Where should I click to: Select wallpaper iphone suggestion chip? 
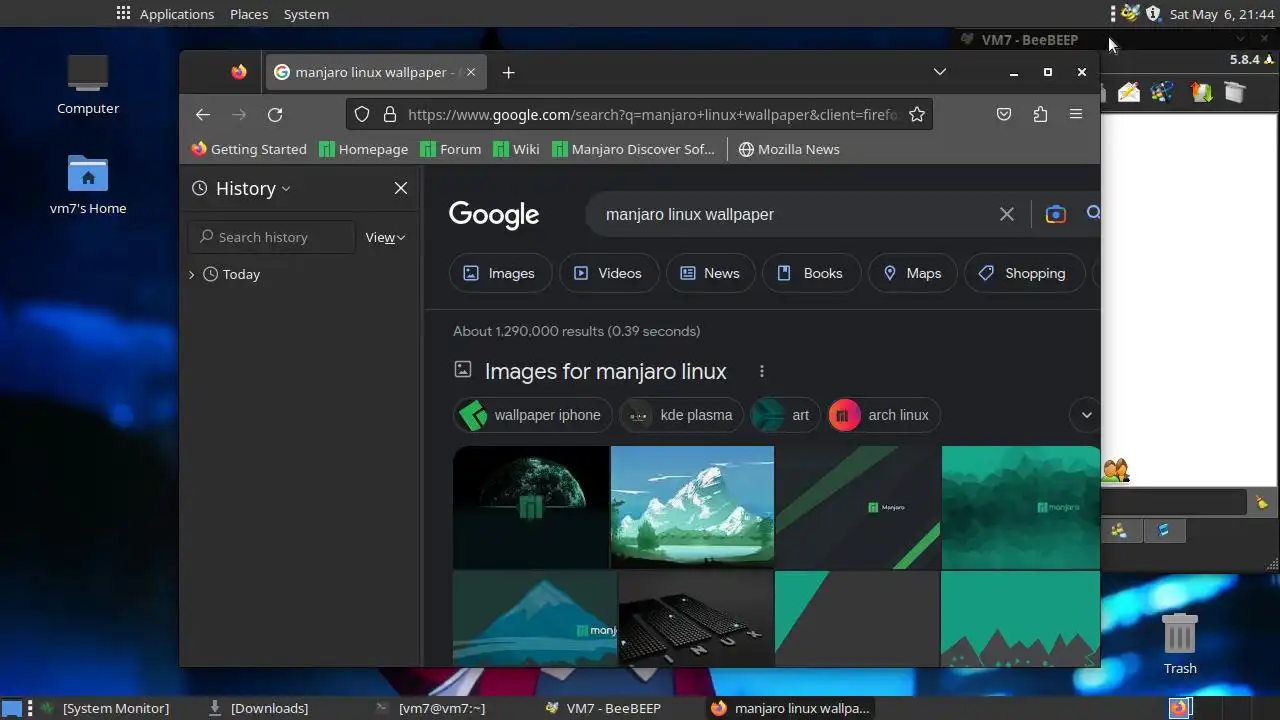pyautogui.click(x=532, y=415)
